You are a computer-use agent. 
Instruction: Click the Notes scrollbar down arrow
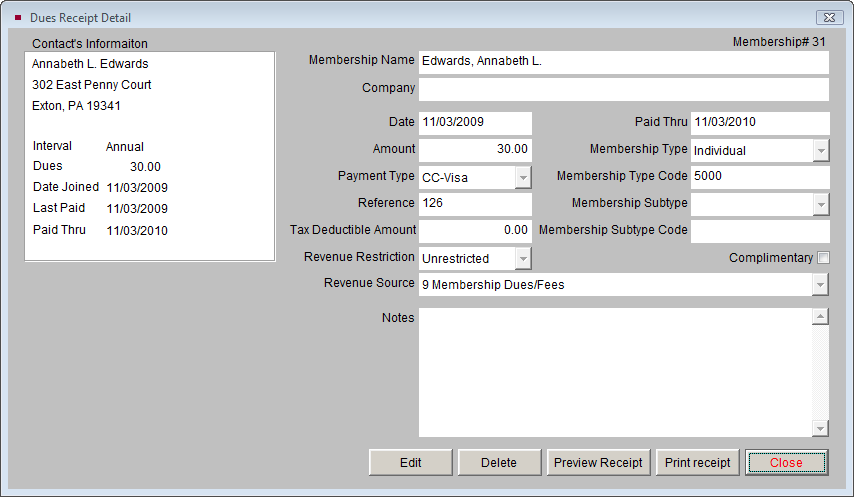pos(820,428)
